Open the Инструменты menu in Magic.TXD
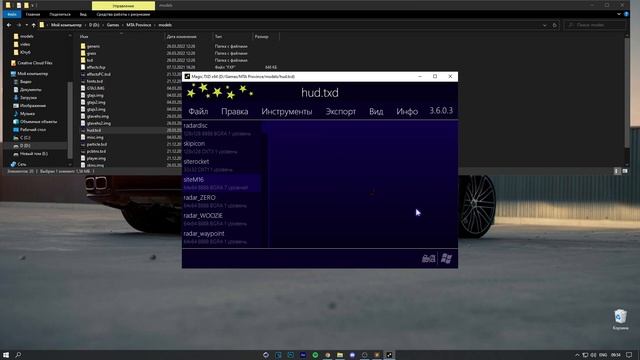Viewport: 640px width, 360px height. (x=287, y=111)
